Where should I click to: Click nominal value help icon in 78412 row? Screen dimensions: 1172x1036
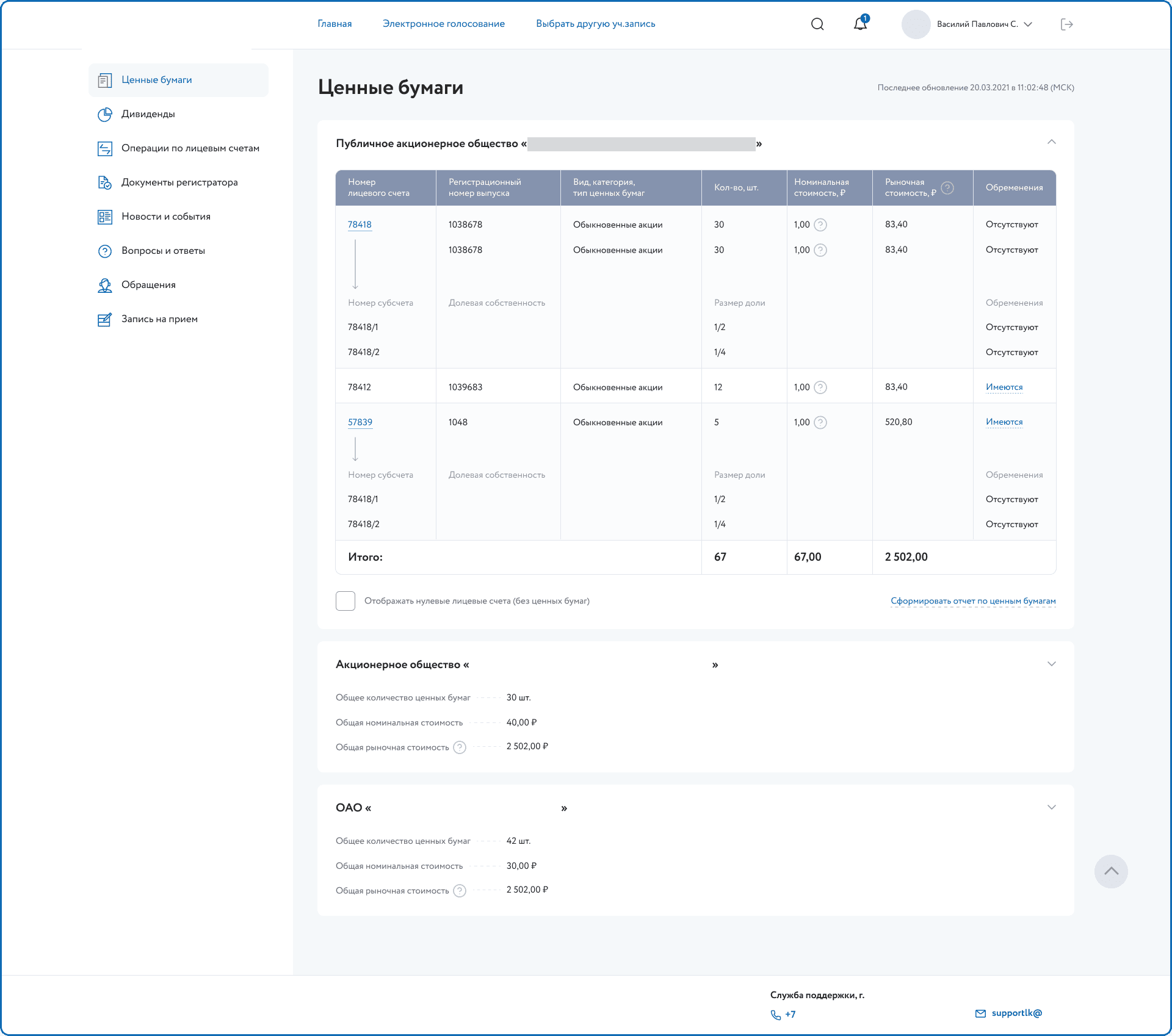tap(820, 387)
